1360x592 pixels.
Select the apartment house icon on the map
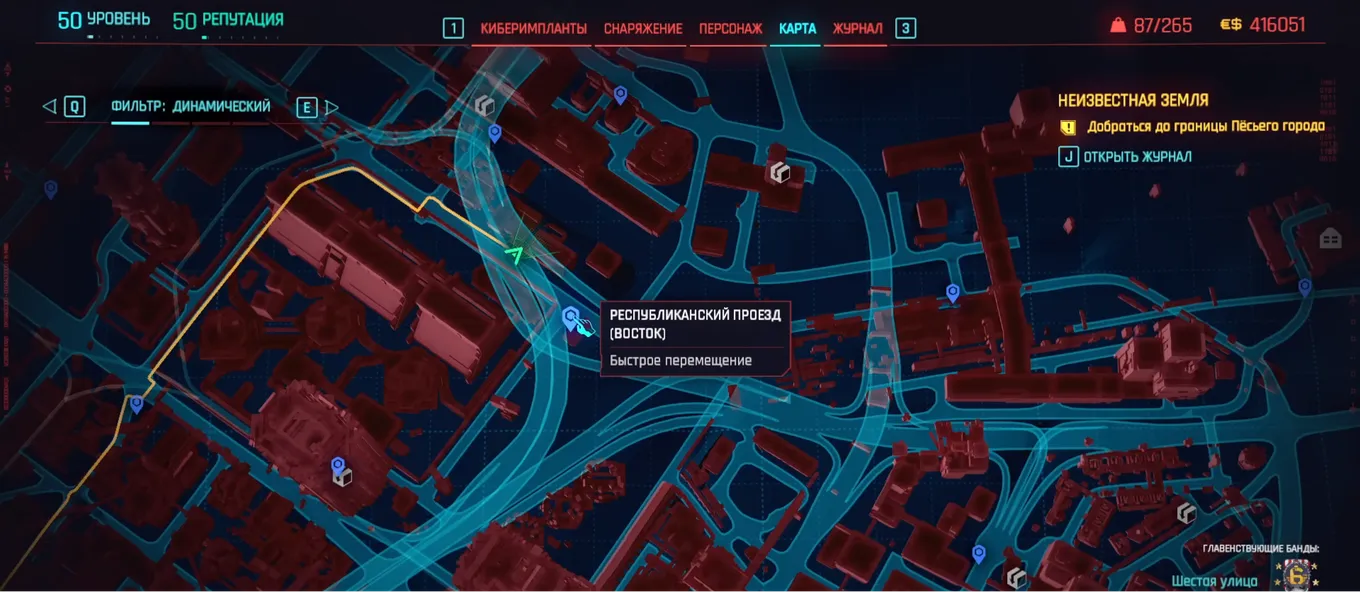click(1330, 239)
